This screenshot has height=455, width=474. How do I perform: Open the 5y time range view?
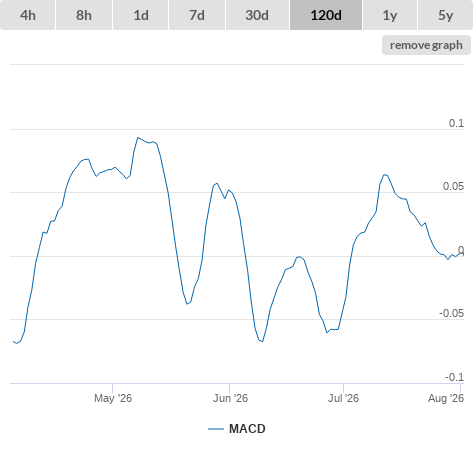pos(445,15)
